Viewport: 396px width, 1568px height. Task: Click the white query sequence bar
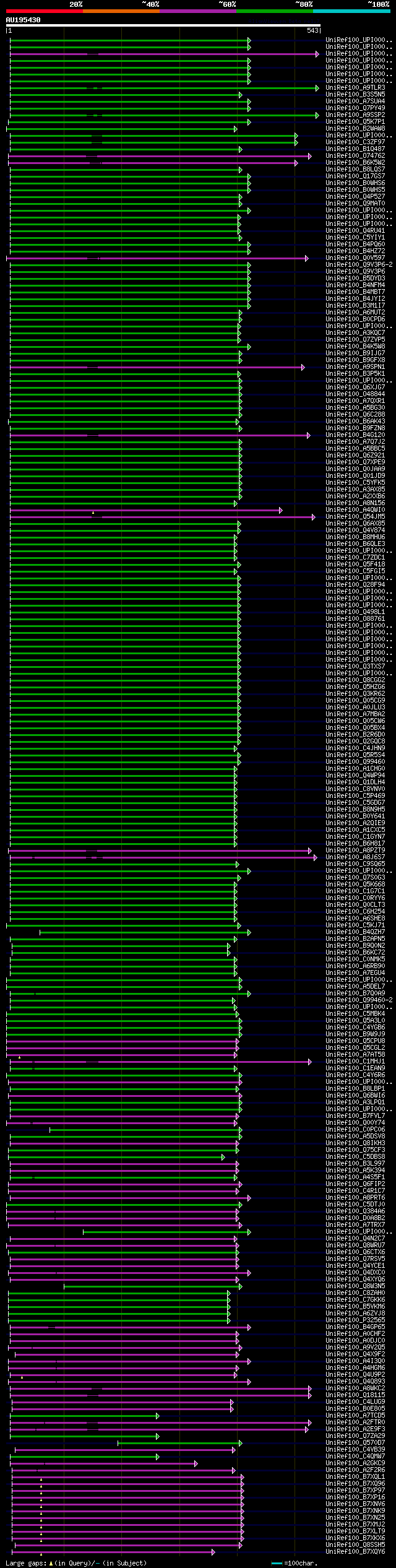(x=163, y=25)
